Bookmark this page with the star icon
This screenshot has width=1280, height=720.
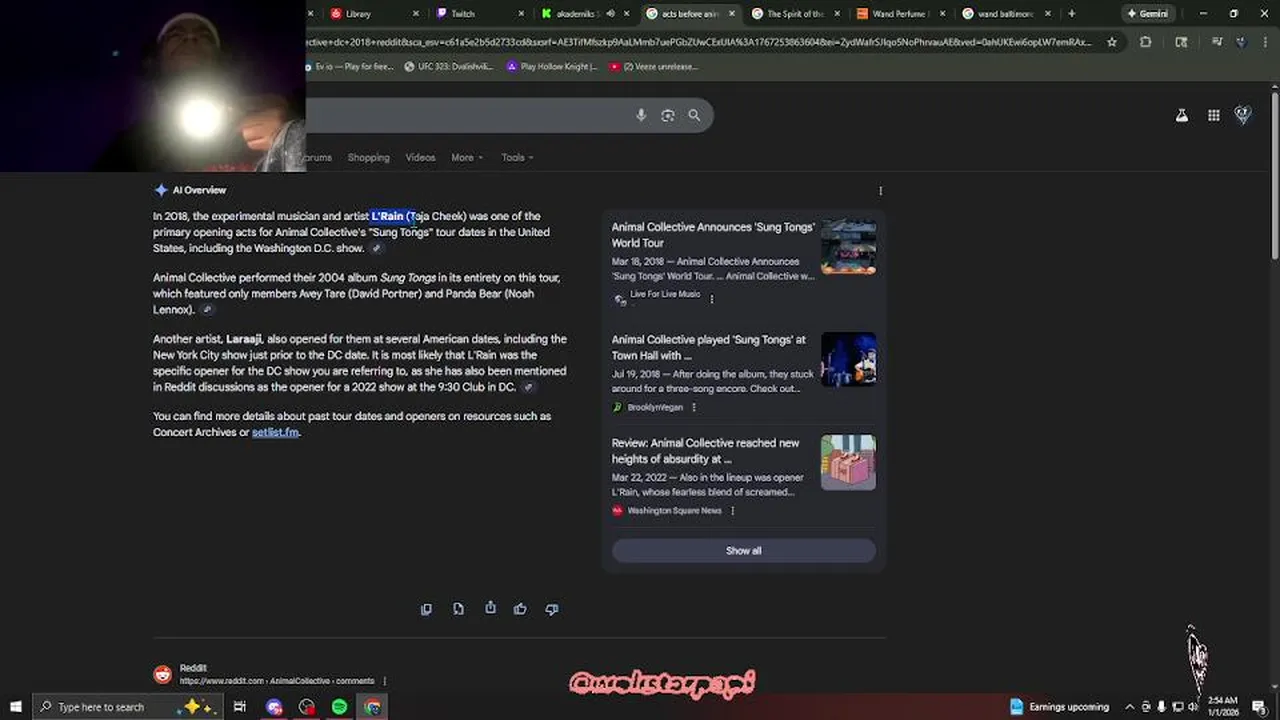pyautogui.click(x=1112, y=42)
